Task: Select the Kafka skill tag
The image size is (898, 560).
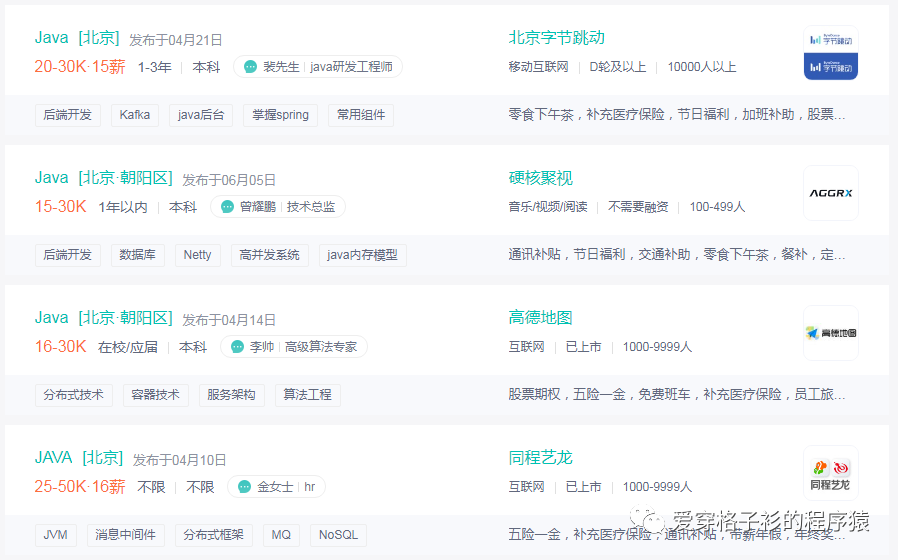Action: coord(135,115)
